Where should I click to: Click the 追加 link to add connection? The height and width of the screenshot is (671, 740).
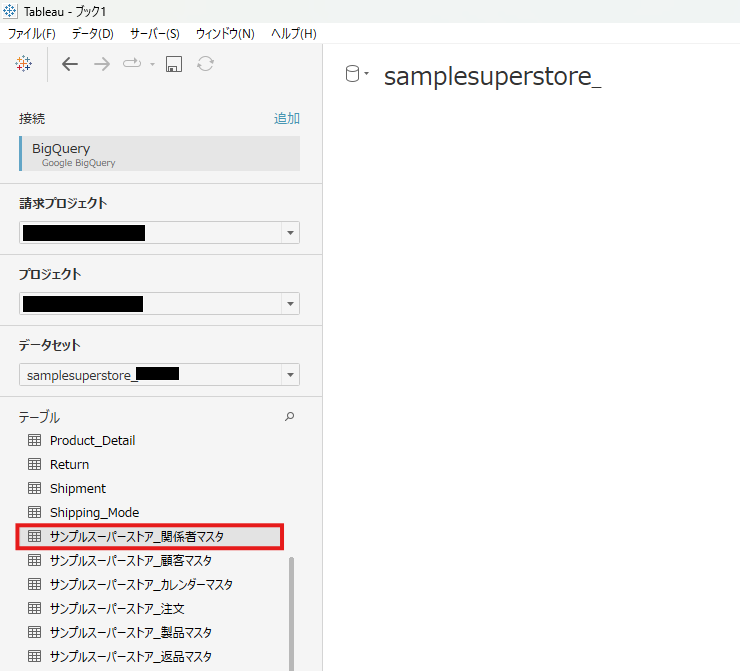(287, 118)
